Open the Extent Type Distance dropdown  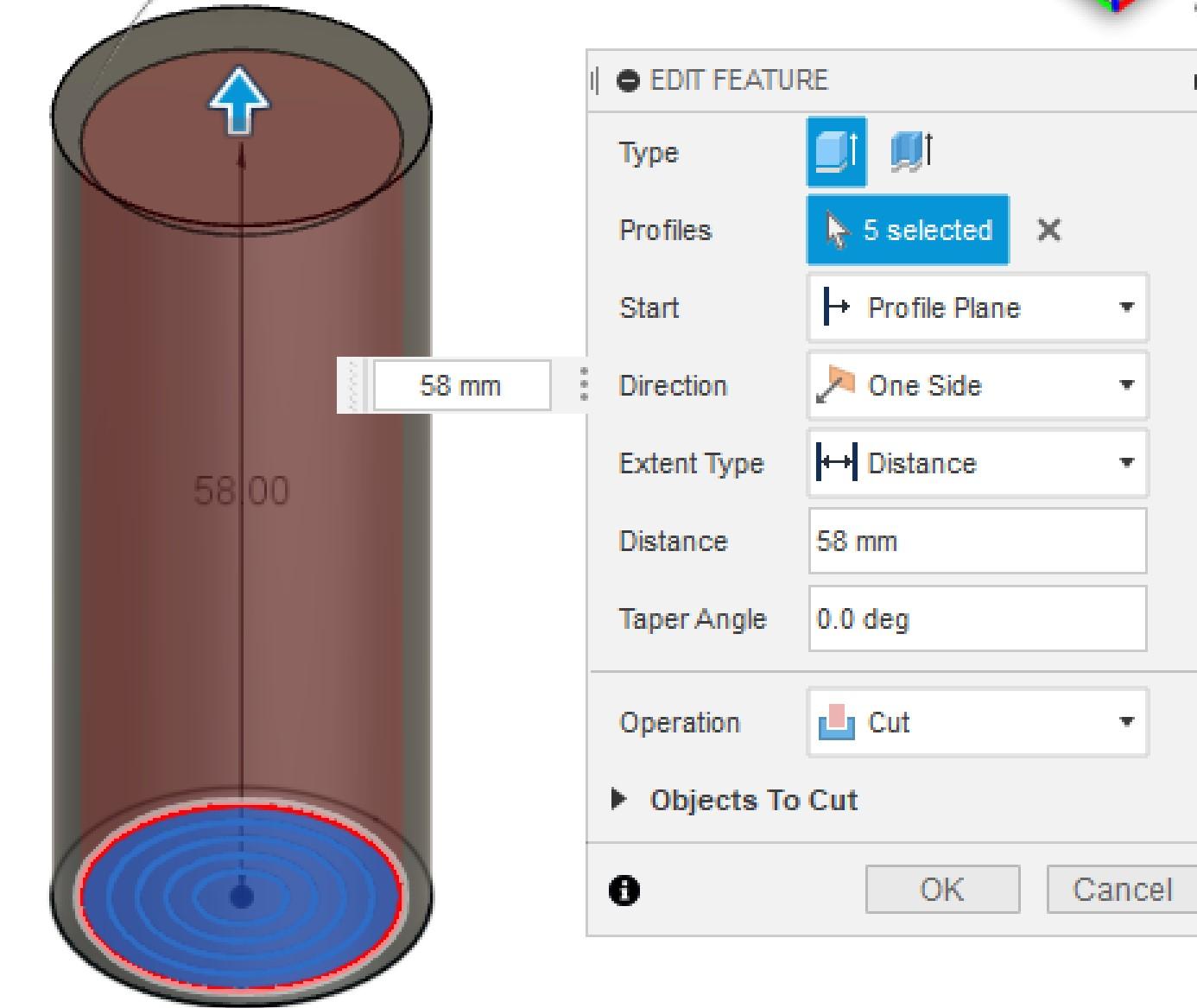pos(978,463)
